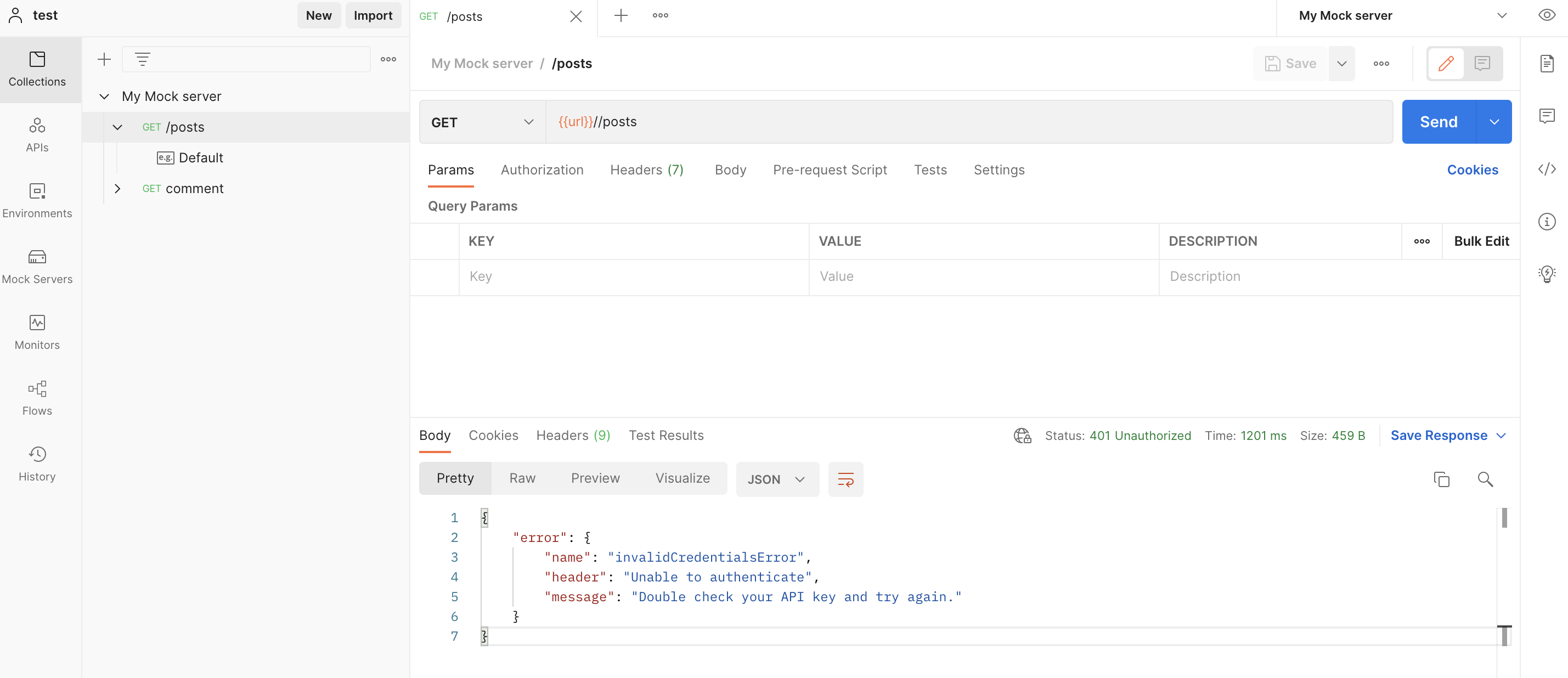Copy response body with copy icon
1568x678 pixels.
click(x=1441, y=479)
